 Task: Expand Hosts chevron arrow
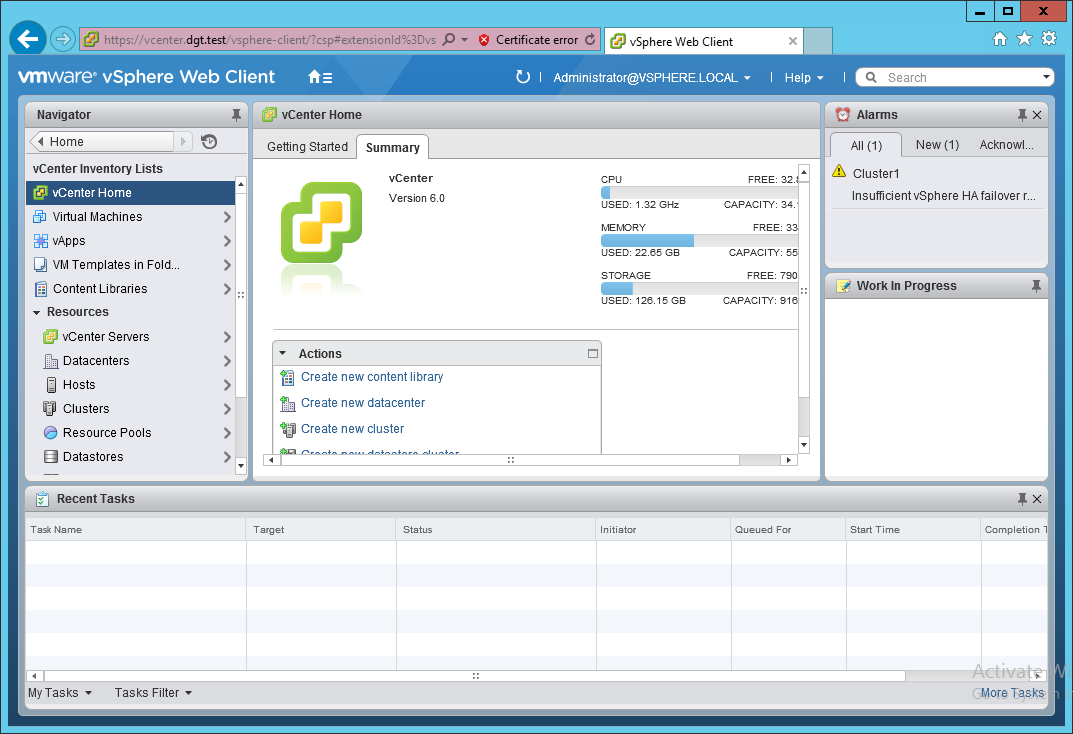pyautogui.click(x=227, y=384)
